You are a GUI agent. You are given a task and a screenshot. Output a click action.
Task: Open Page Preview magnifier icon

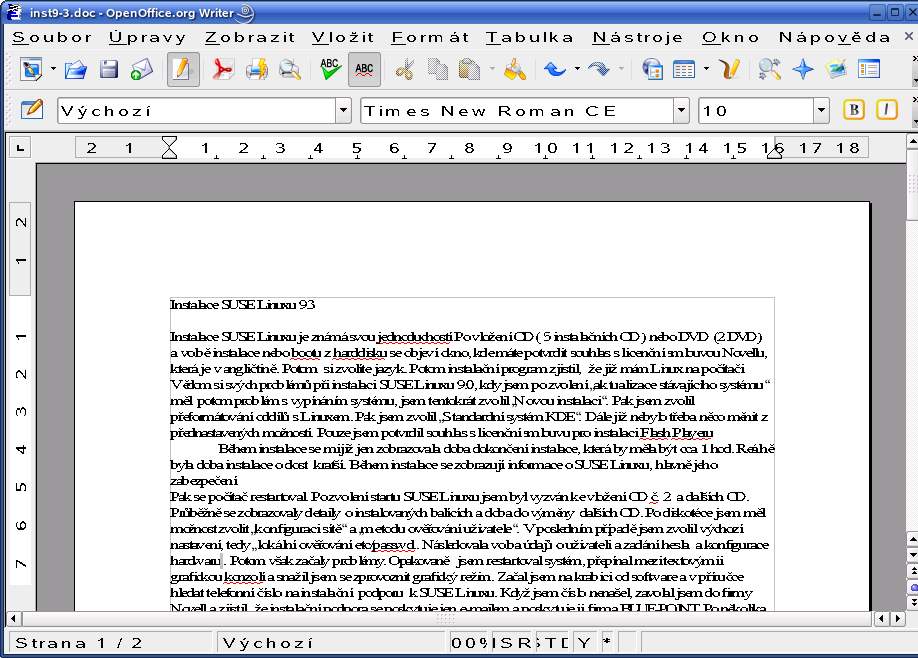(x=289, y=69)
